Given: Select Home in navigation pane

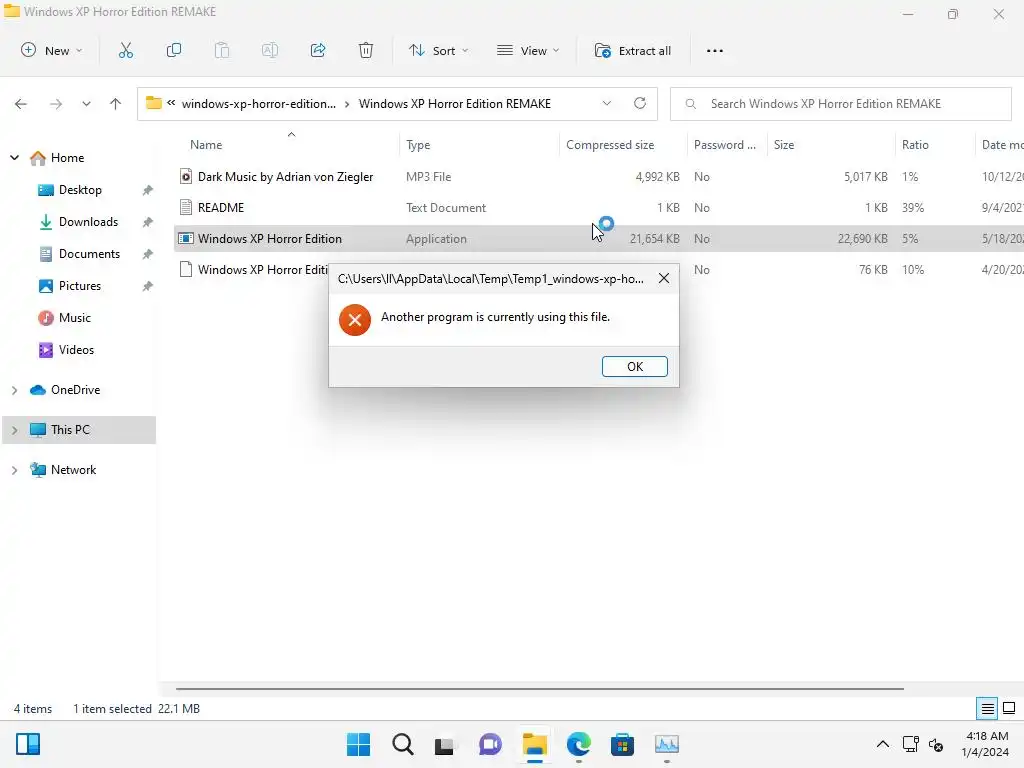Looking at the screenshot, I should (x=57, y=158).
